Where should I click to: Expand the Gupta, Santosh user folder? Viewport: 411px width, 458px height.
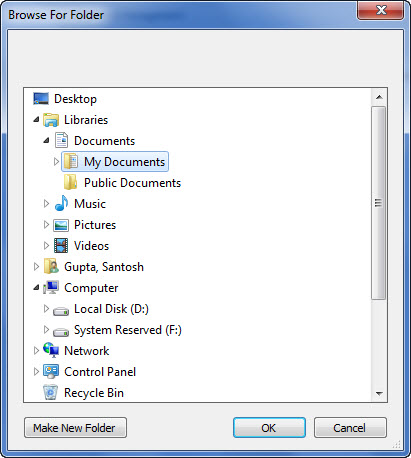pos(36,267)
